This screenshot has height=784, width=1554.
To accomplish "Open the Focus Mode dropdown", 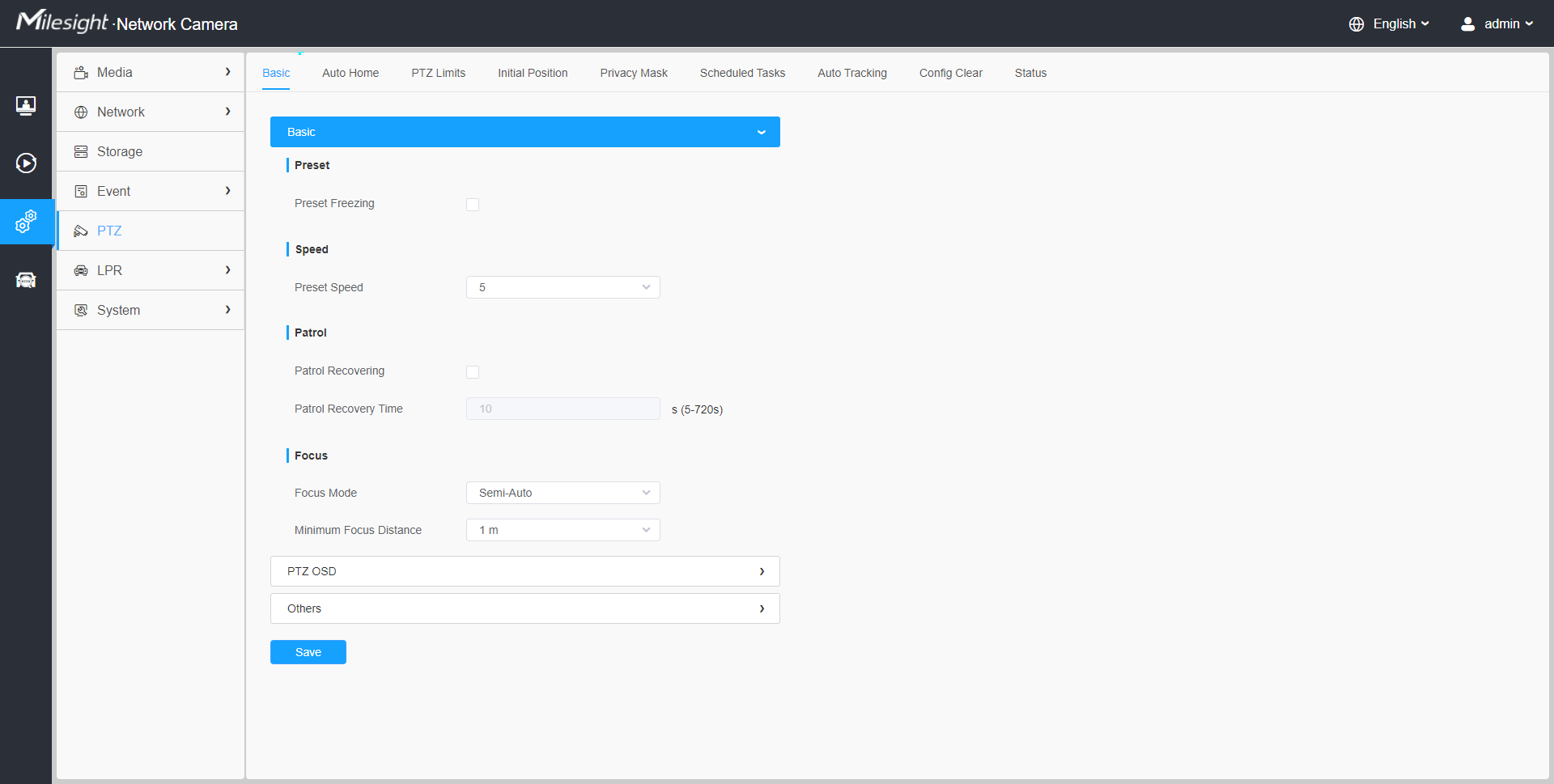I will click(x=563, y=493).
